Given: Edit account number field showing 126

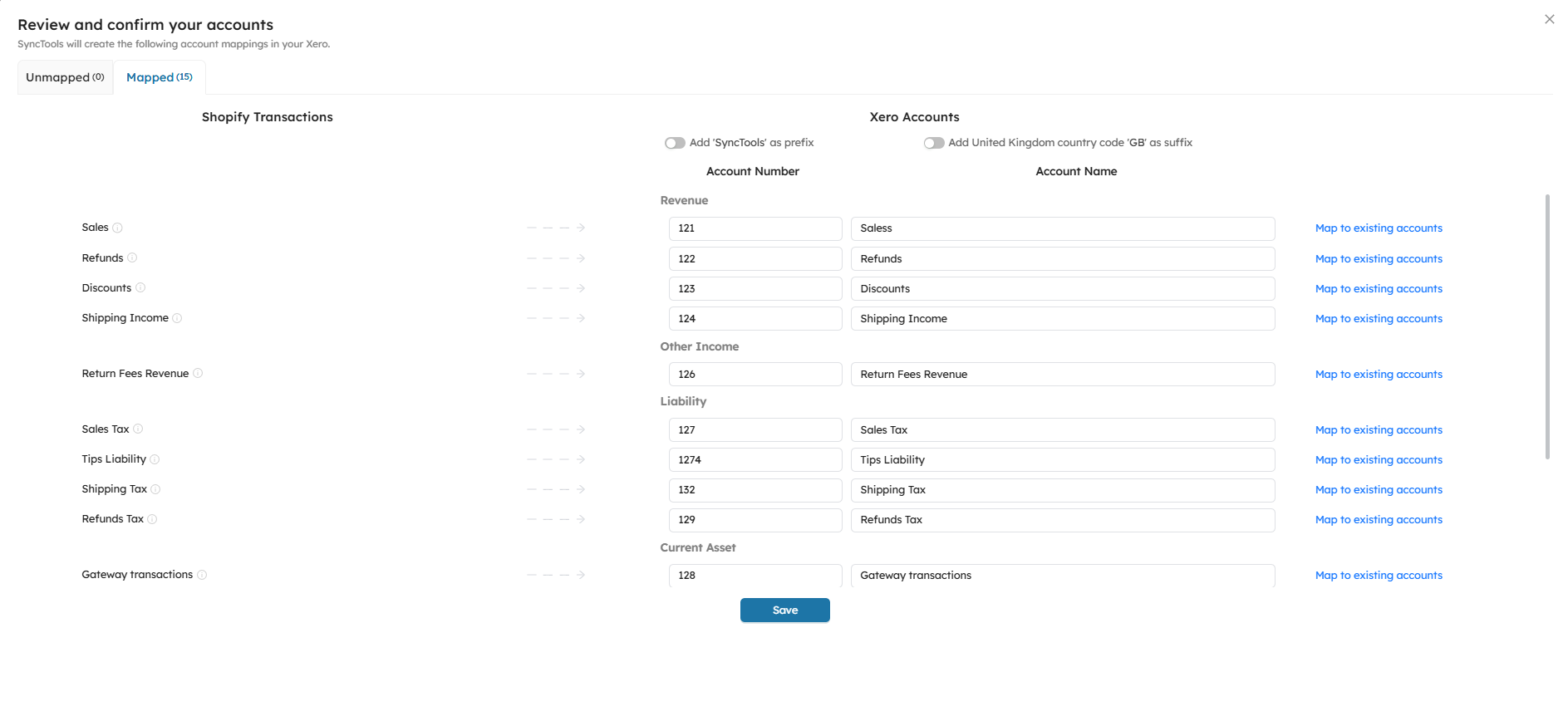Looking at the screenshot, I should click(x=755, y=374).
